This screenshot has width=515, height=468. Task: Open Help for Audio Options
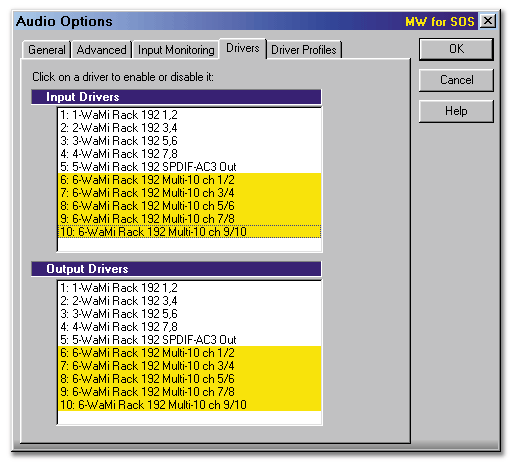[x=456, y=111]
